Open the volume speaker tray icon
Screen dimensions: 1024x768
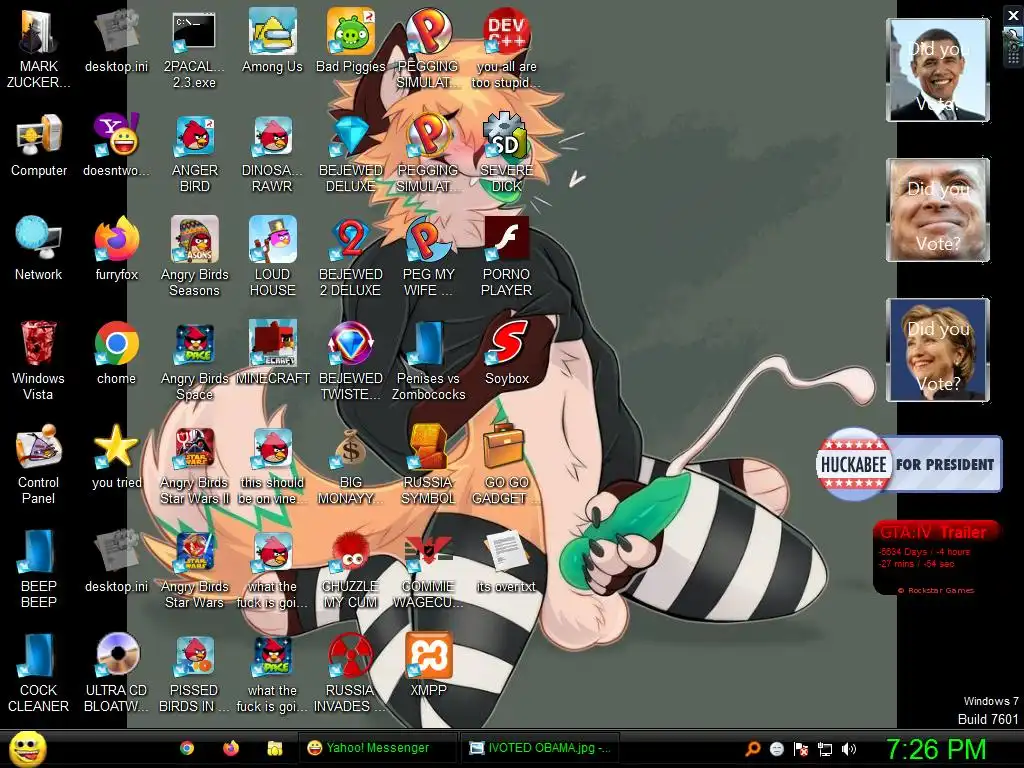click(848, 749)
